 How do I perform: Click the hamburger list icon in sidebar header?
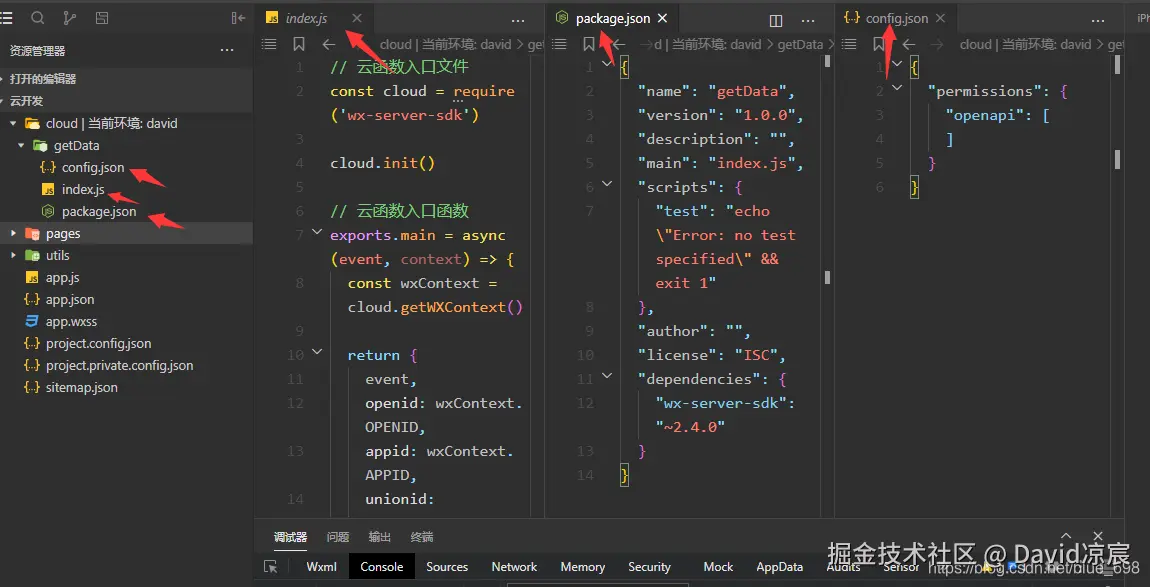click(x=7, y=18)
